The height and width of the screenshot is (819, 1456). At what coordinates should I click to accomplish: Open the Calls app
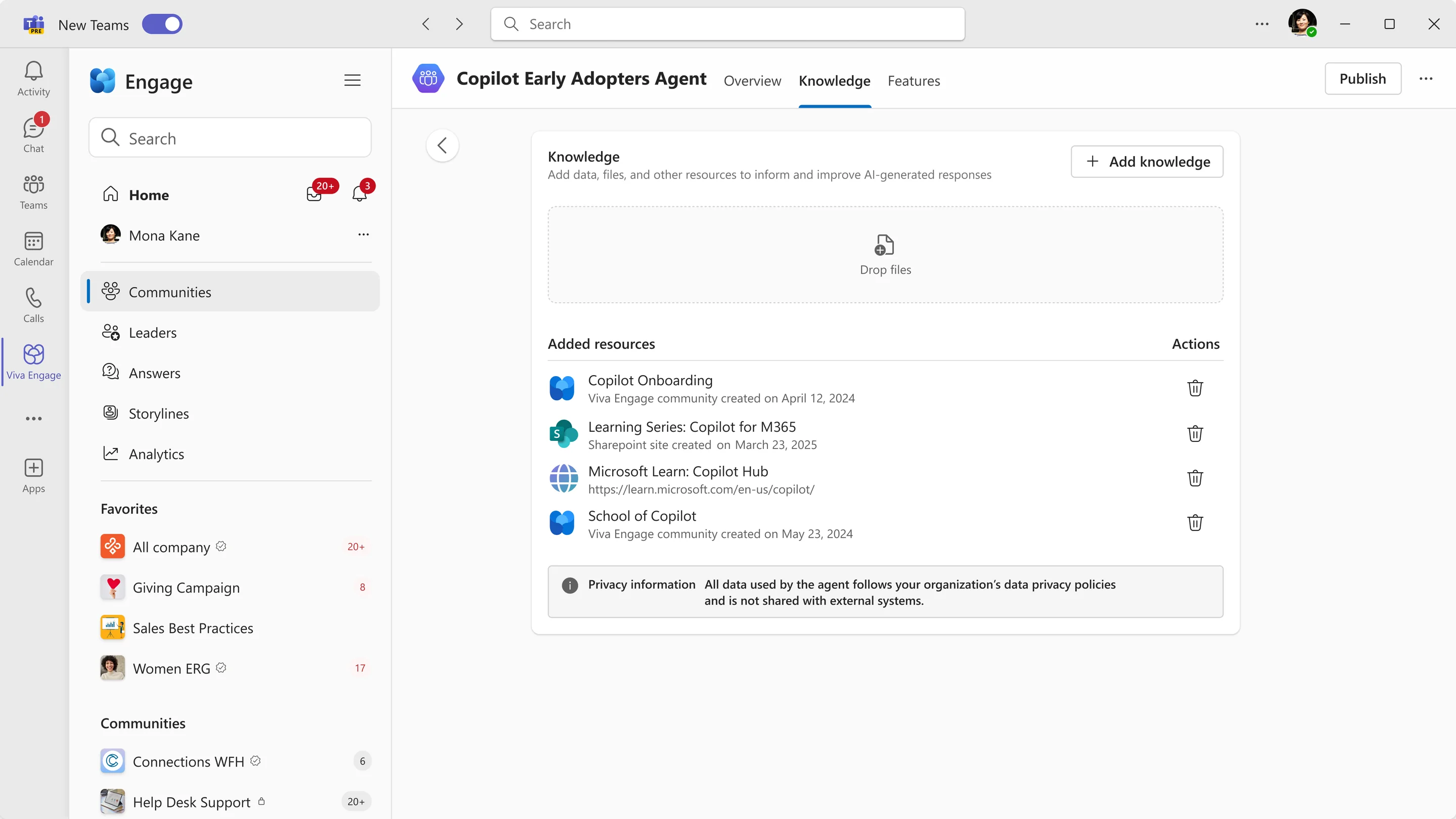(x=33, y=305)
